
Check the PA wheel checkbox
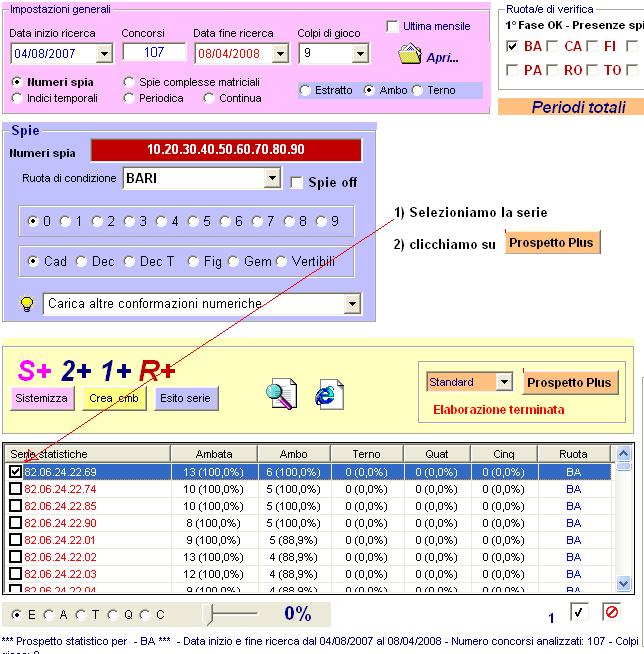pos(512,70)
